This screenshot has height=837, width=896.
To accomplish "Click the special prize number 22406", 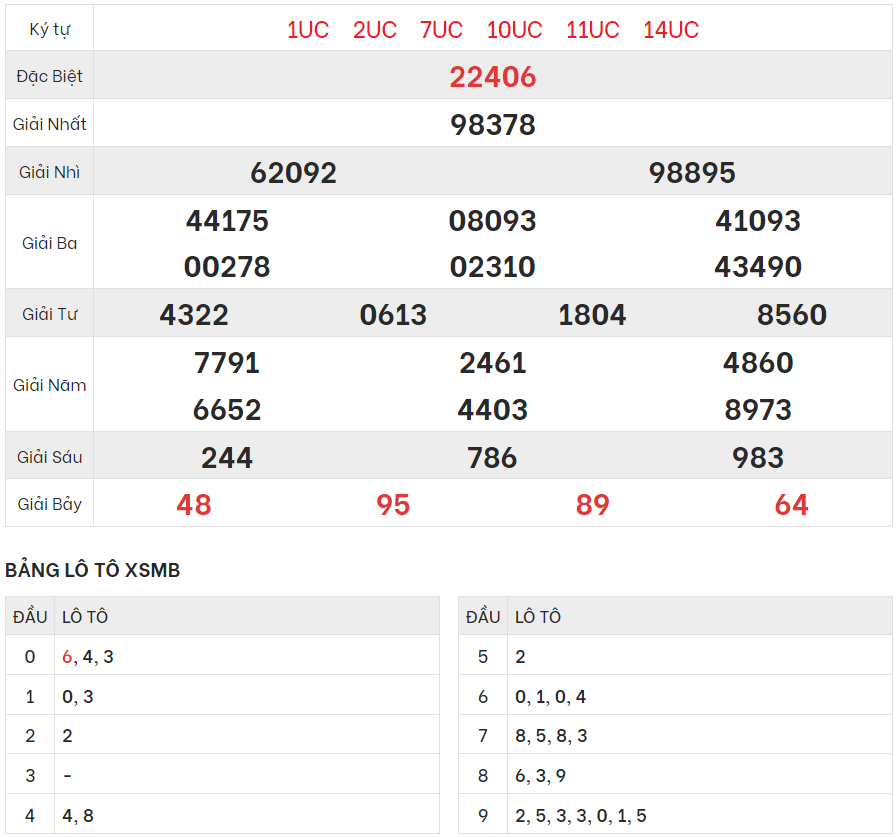I will click(x=493, y=77).
